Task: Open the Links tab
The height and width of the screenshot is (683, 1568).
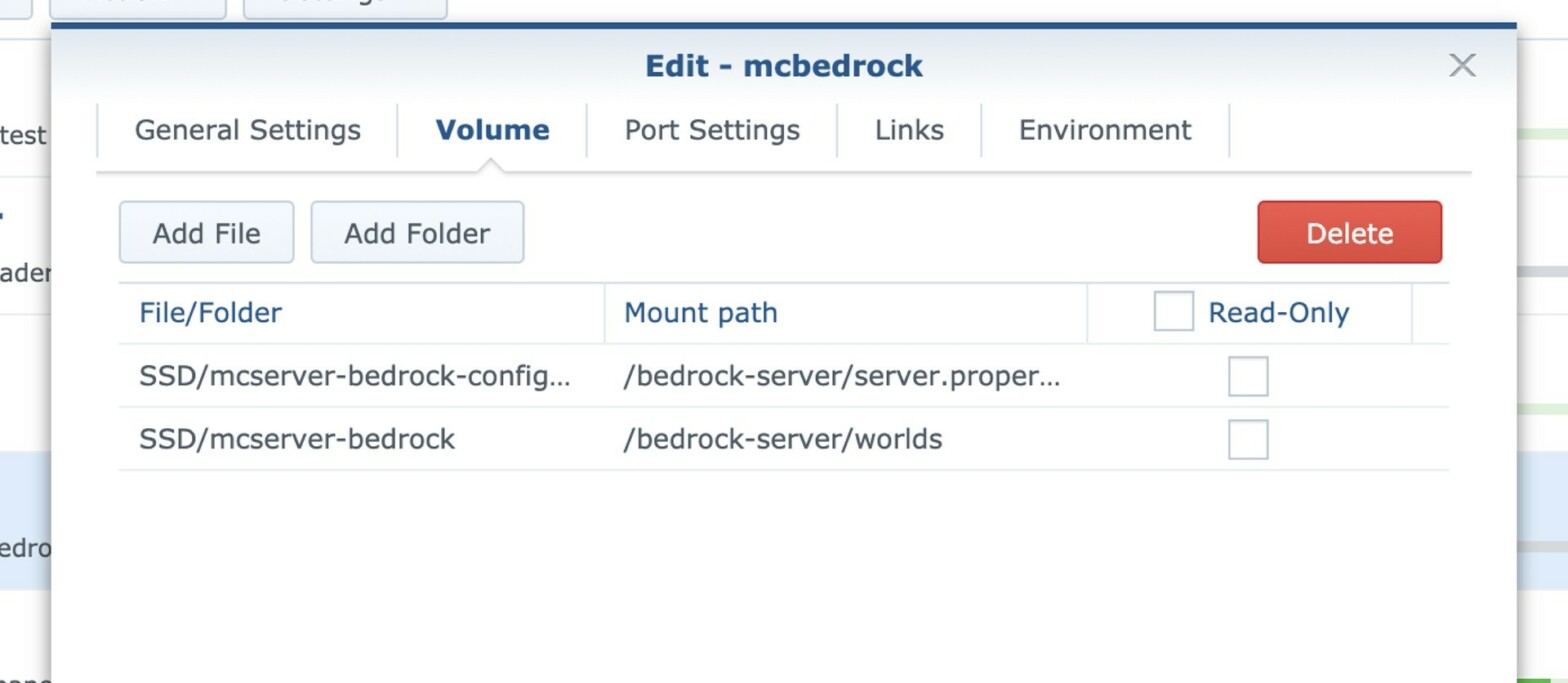Action: pyautogui.click(x=909, y=131)
